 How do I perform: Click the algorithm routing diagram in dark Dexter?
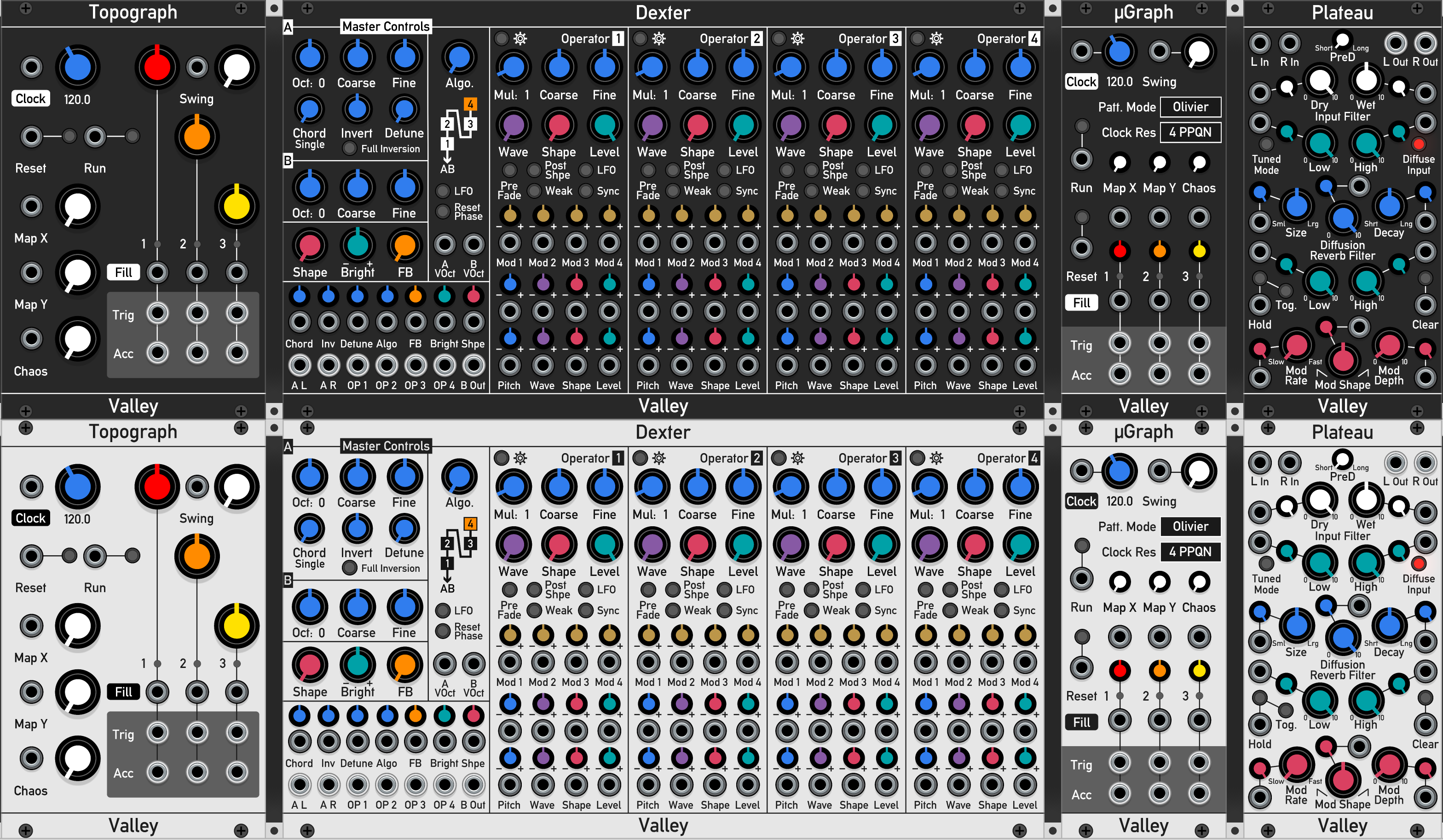(458, 129)
